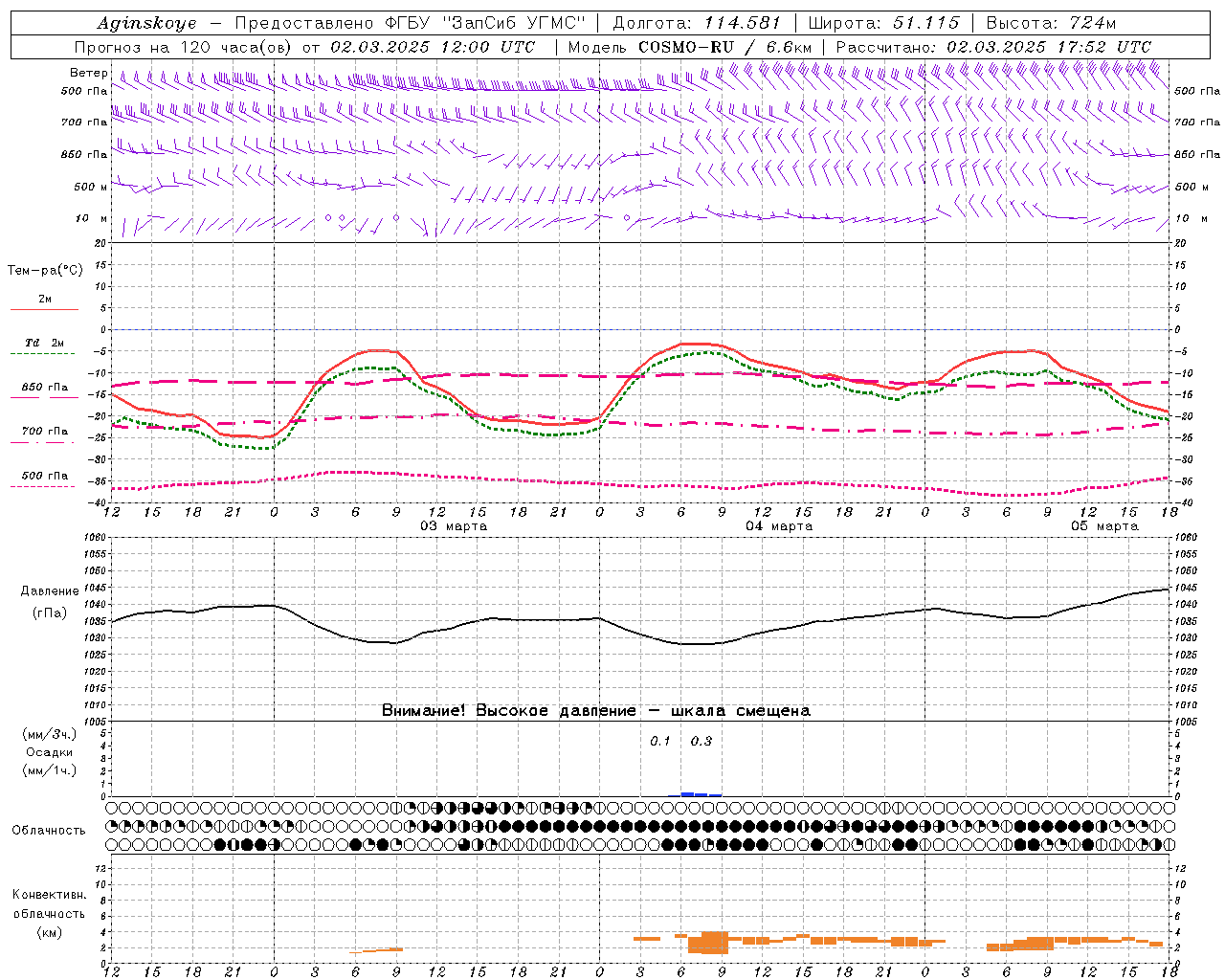The height and width of the screenshot is (980, 1225).
Task: Click the warning 'Внимание! Высокое давление – шкала смещена'
Action: pyautogui.click(x=596, y=711)
